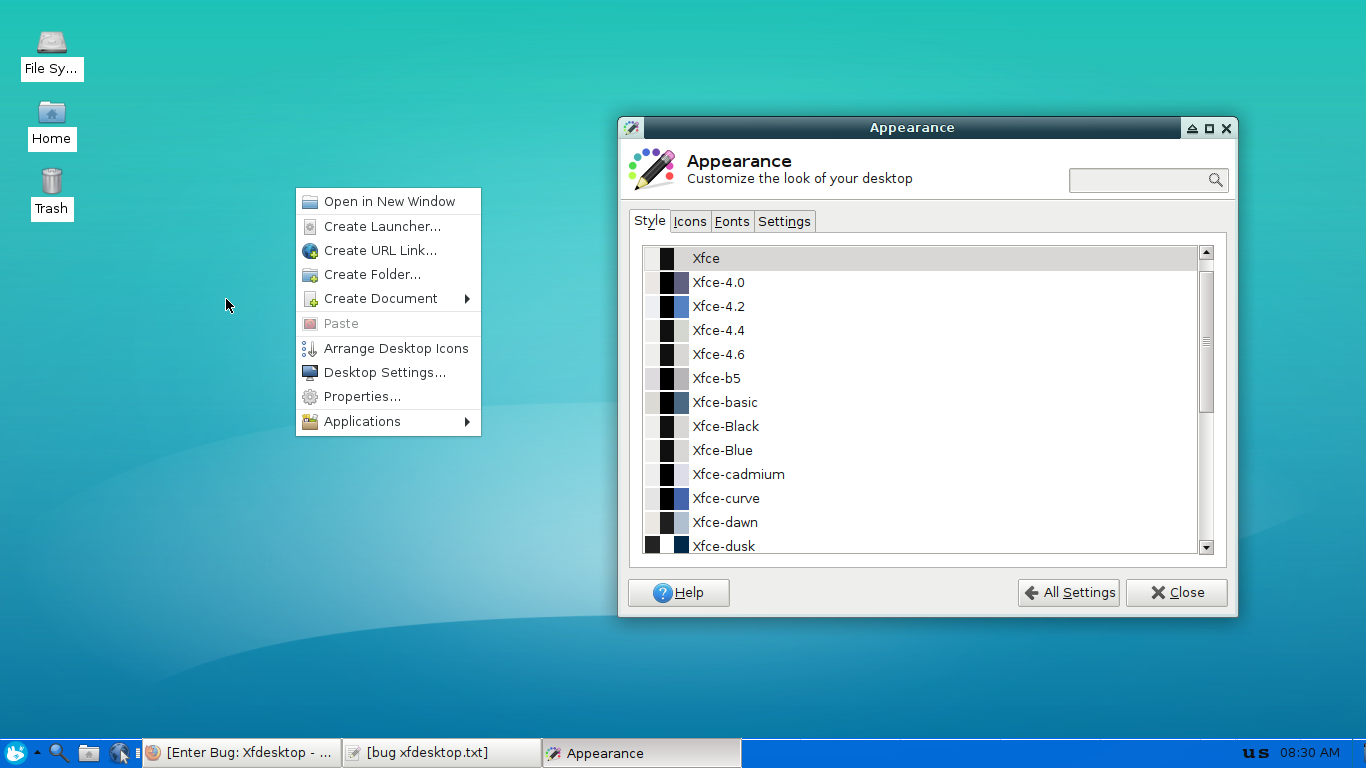Viewport: 1366px width, 768px height.
Task: Click the Trash desktop icon
Action: coord(52,182)
